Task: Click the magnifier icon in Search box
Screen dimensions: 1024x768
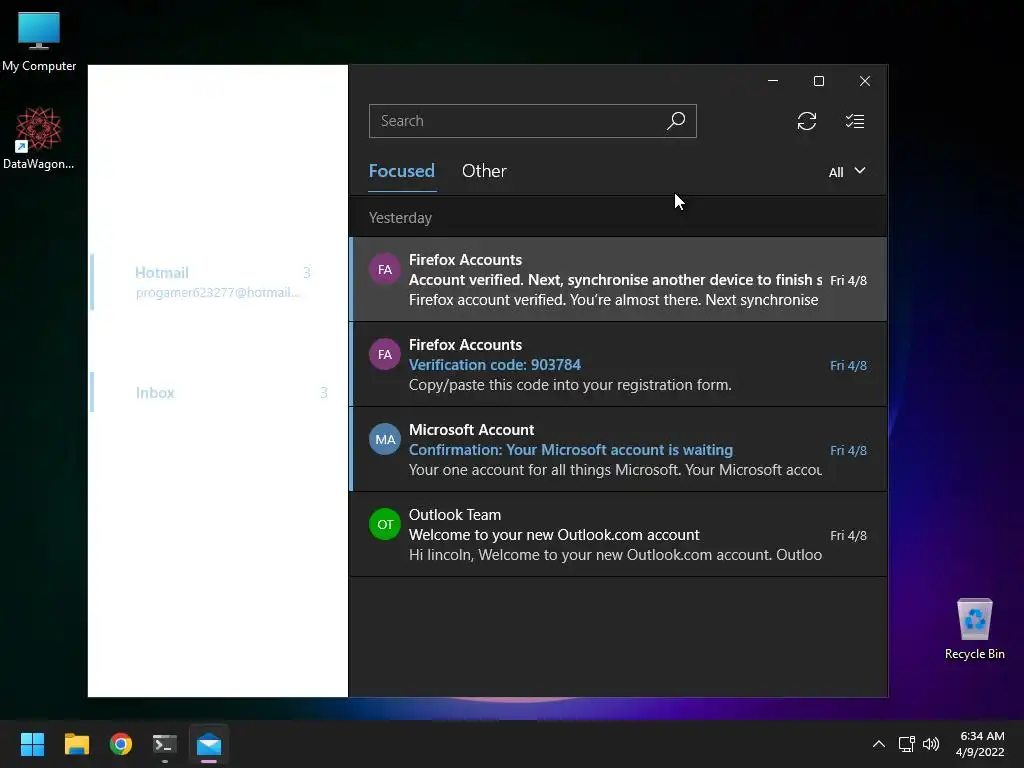Action: pos(676,121)
